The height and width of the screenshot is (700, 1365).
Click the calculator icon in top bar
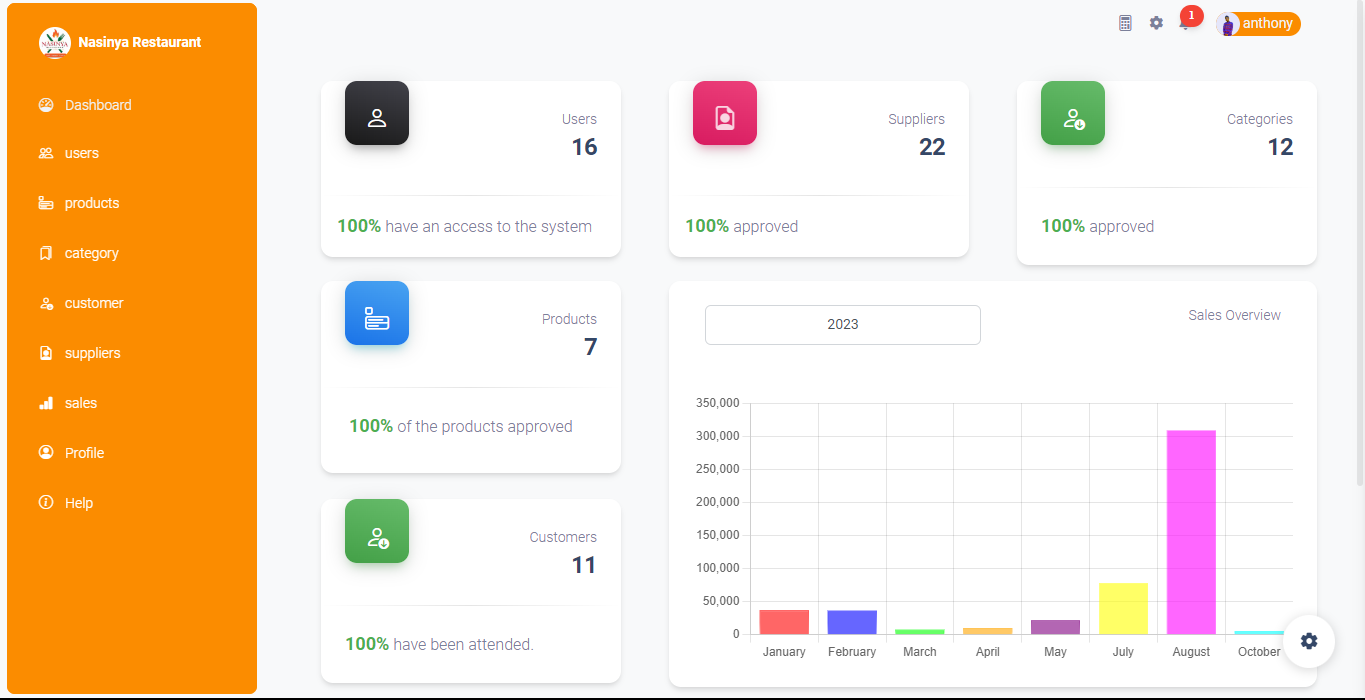pos(1125,23)
